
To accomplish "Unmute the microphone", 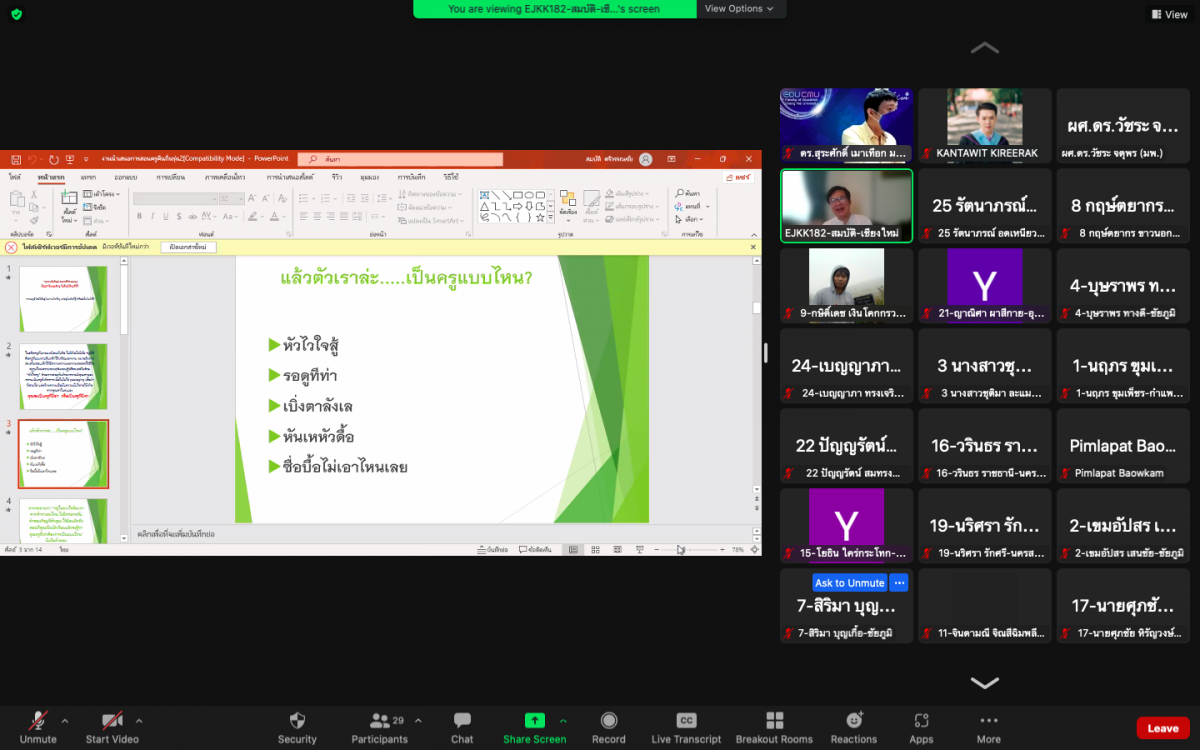I will click(38, 721).
